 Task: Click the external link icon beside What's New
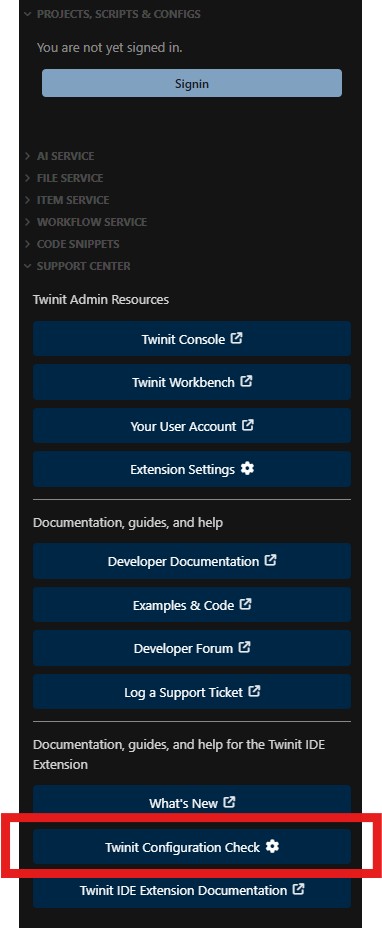(x=229, y=803)
